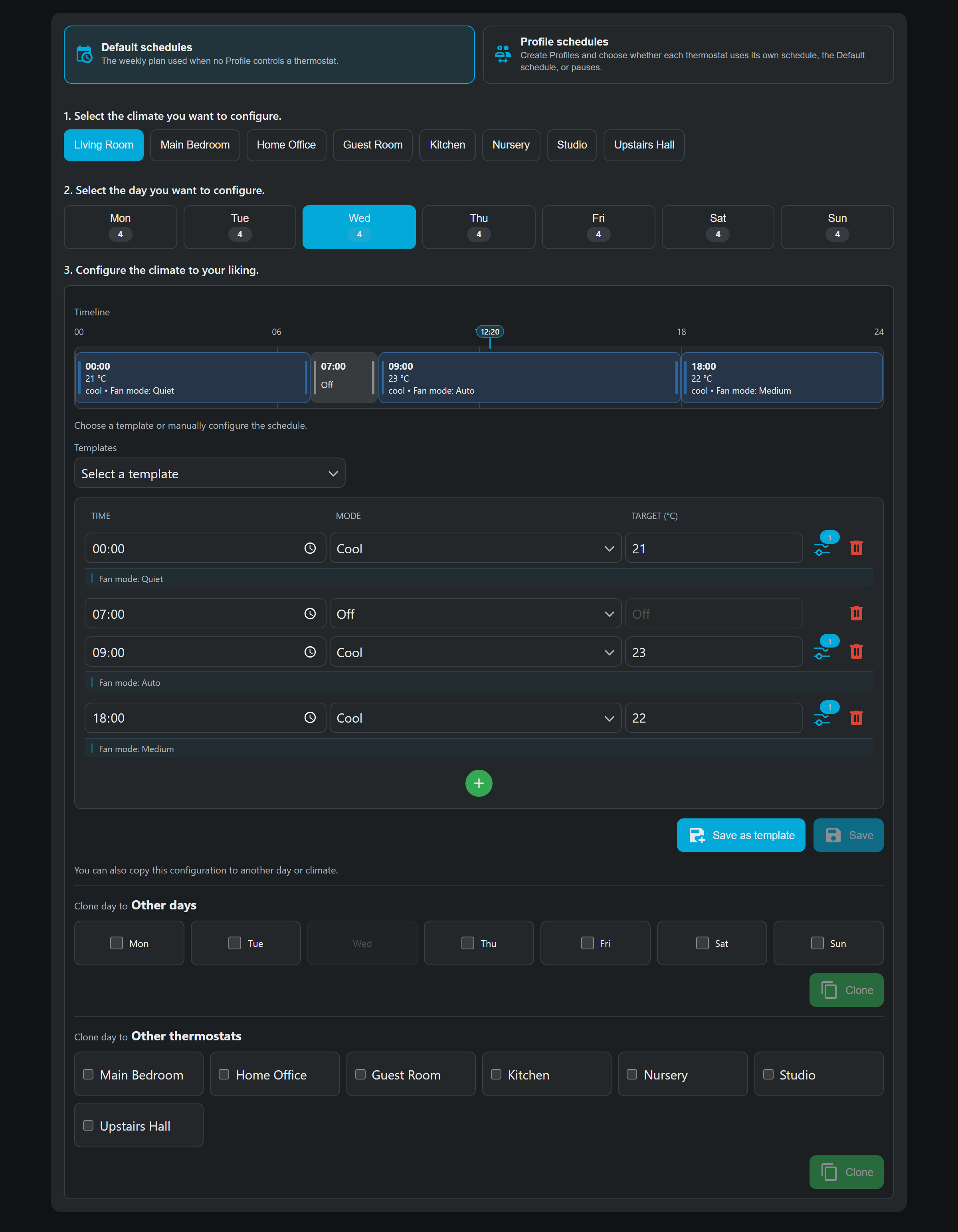
Task: Select the Nursery climate
Action: click(511, 145)
